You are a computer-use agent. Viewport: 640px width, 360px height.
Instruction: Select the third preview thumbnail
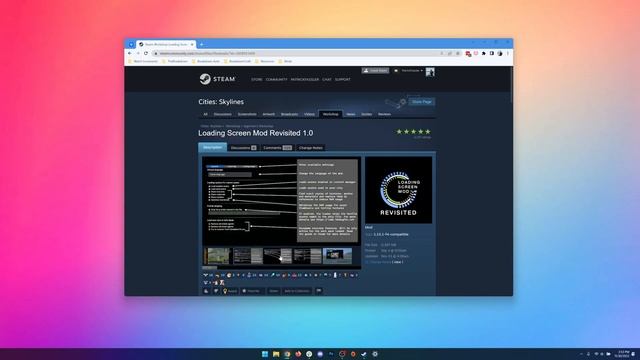click(x=278, y=256)
